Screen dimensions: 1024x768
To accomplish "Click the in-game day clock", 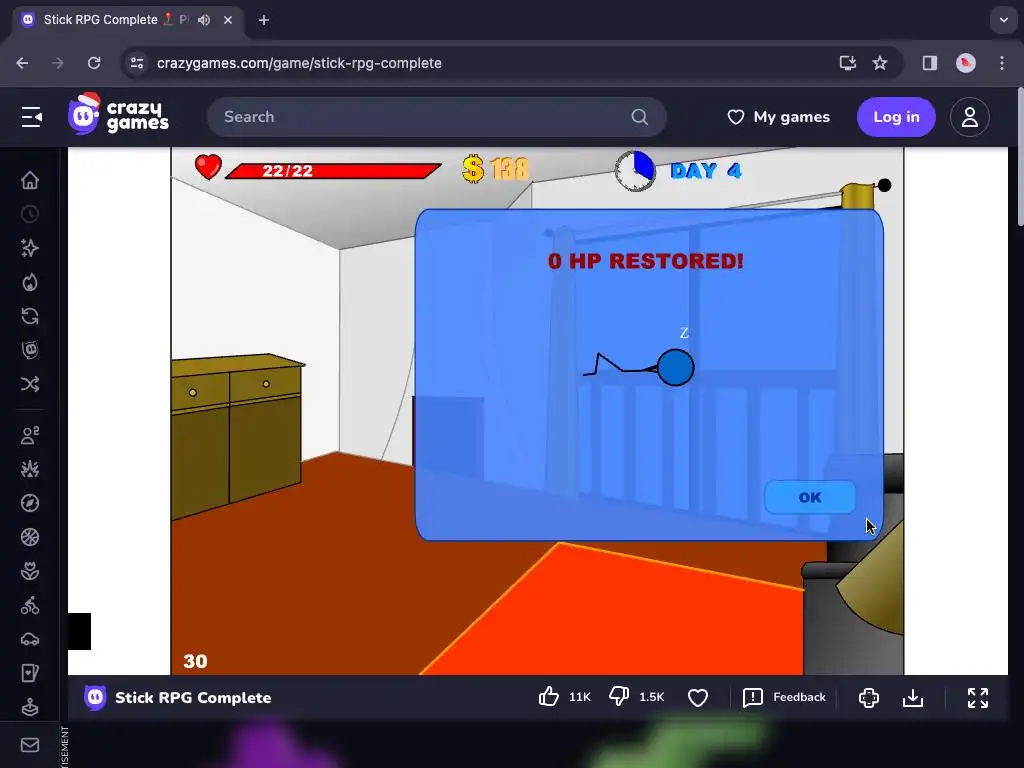I will click(635, 170).
